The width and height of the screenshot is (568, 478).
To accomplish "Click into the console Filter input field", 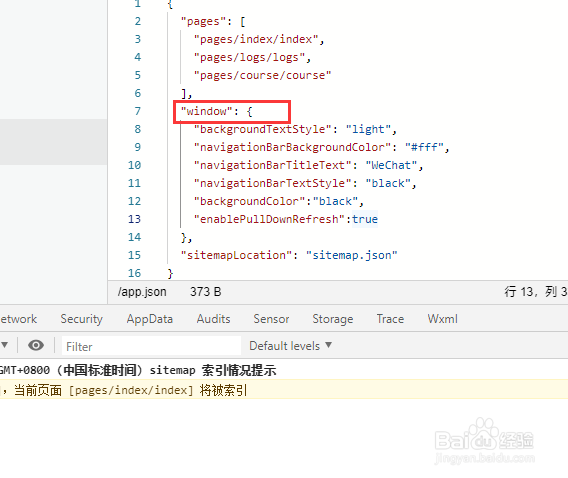I will pos(151,346).
